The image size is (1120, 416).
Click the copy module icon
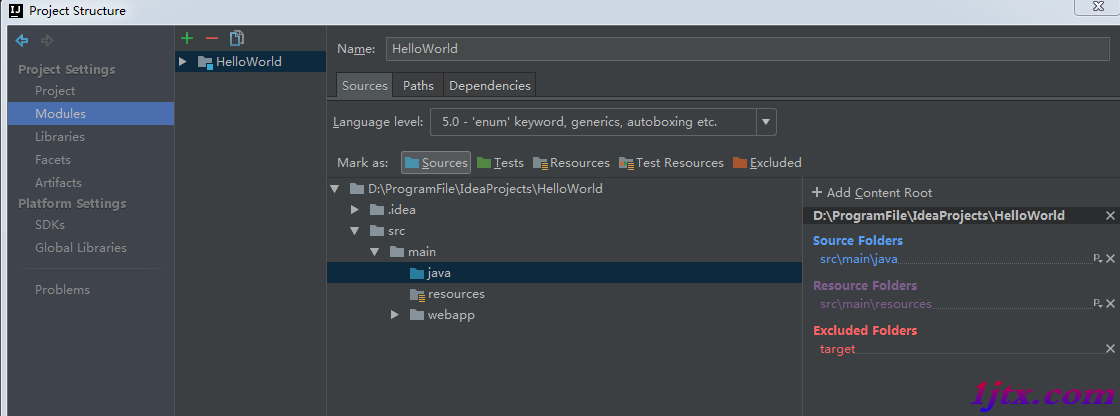click(237, 38)
